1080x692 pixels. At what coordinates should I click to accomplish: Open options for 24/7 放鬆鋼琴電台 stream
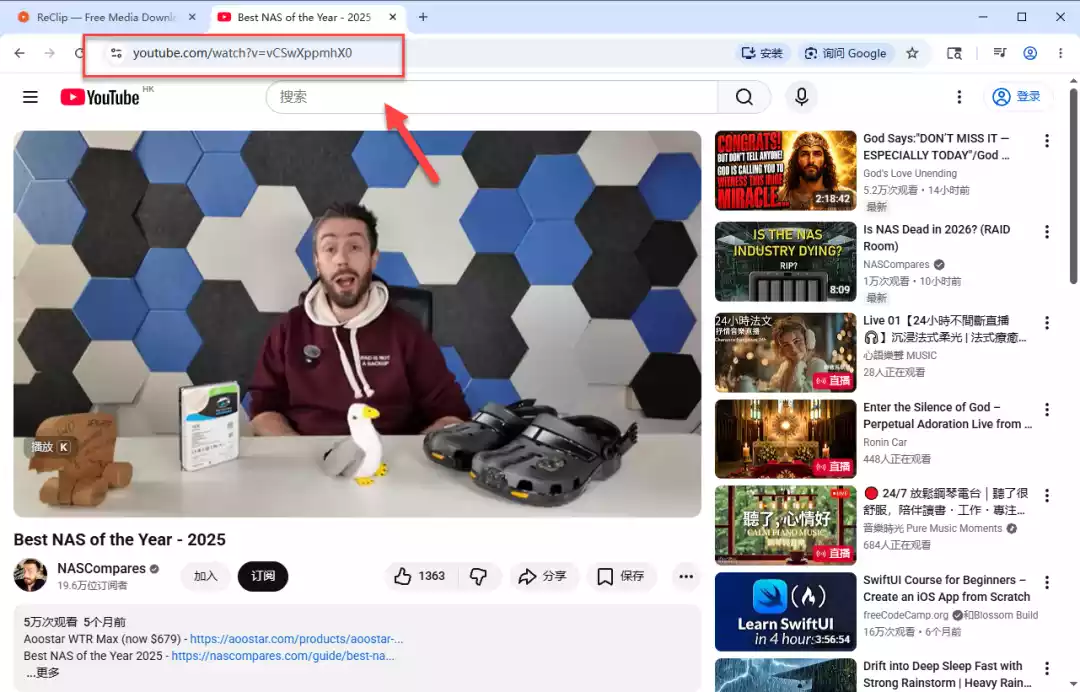coord(1047,496)
